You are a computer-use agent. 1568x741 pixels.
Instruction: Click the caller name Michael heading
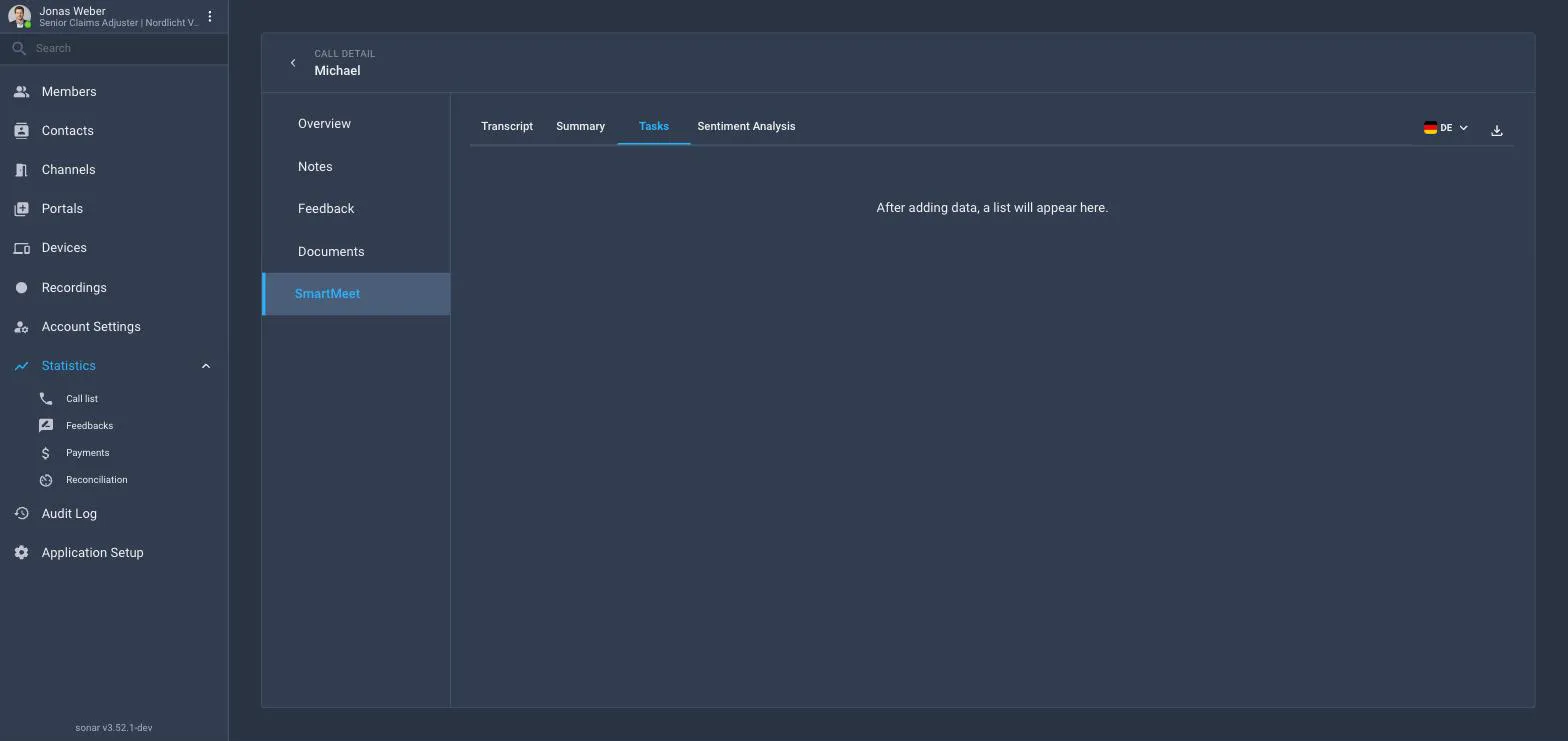pyautogui.click(x=337, y=71)
